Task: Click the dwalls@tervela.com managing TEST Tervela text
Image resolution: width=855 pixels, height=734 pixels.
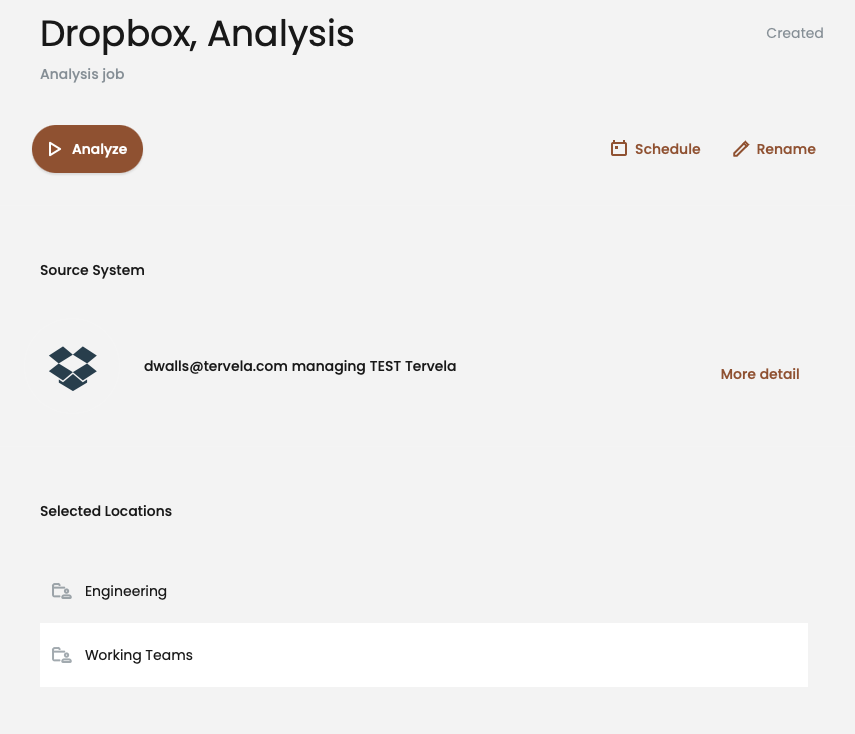Action: [x=300, y=366]
